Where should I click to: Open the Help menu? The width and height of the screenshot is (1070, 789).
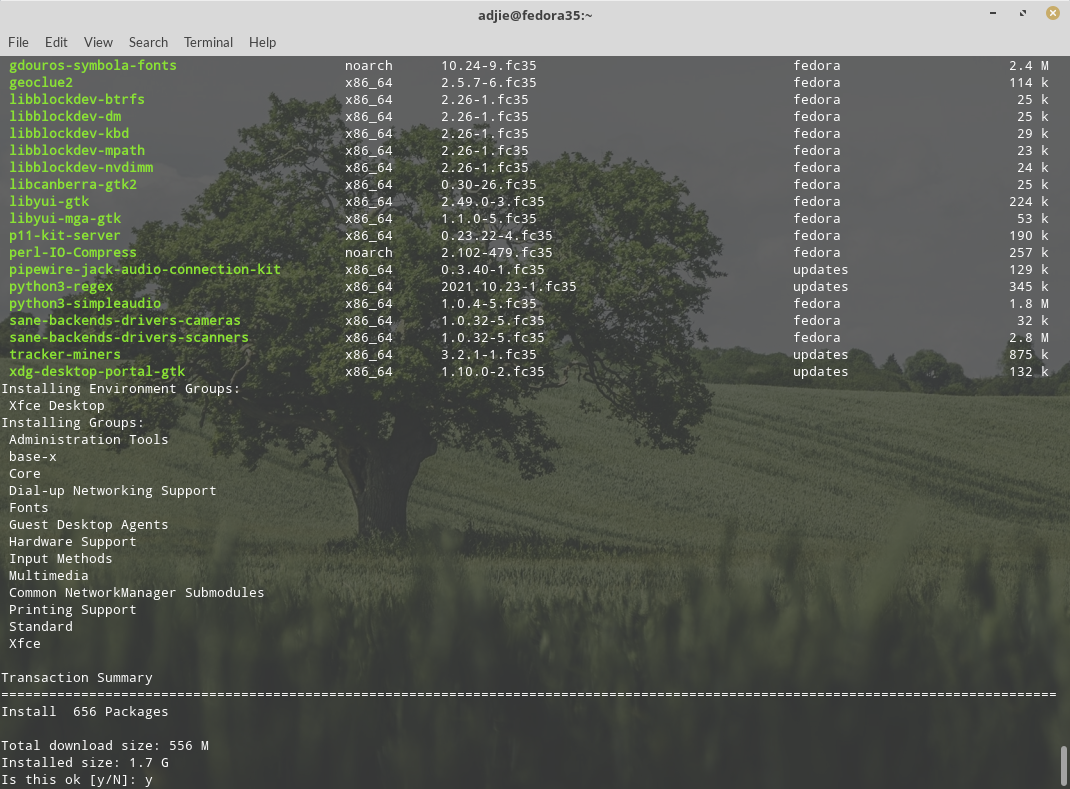262,42
